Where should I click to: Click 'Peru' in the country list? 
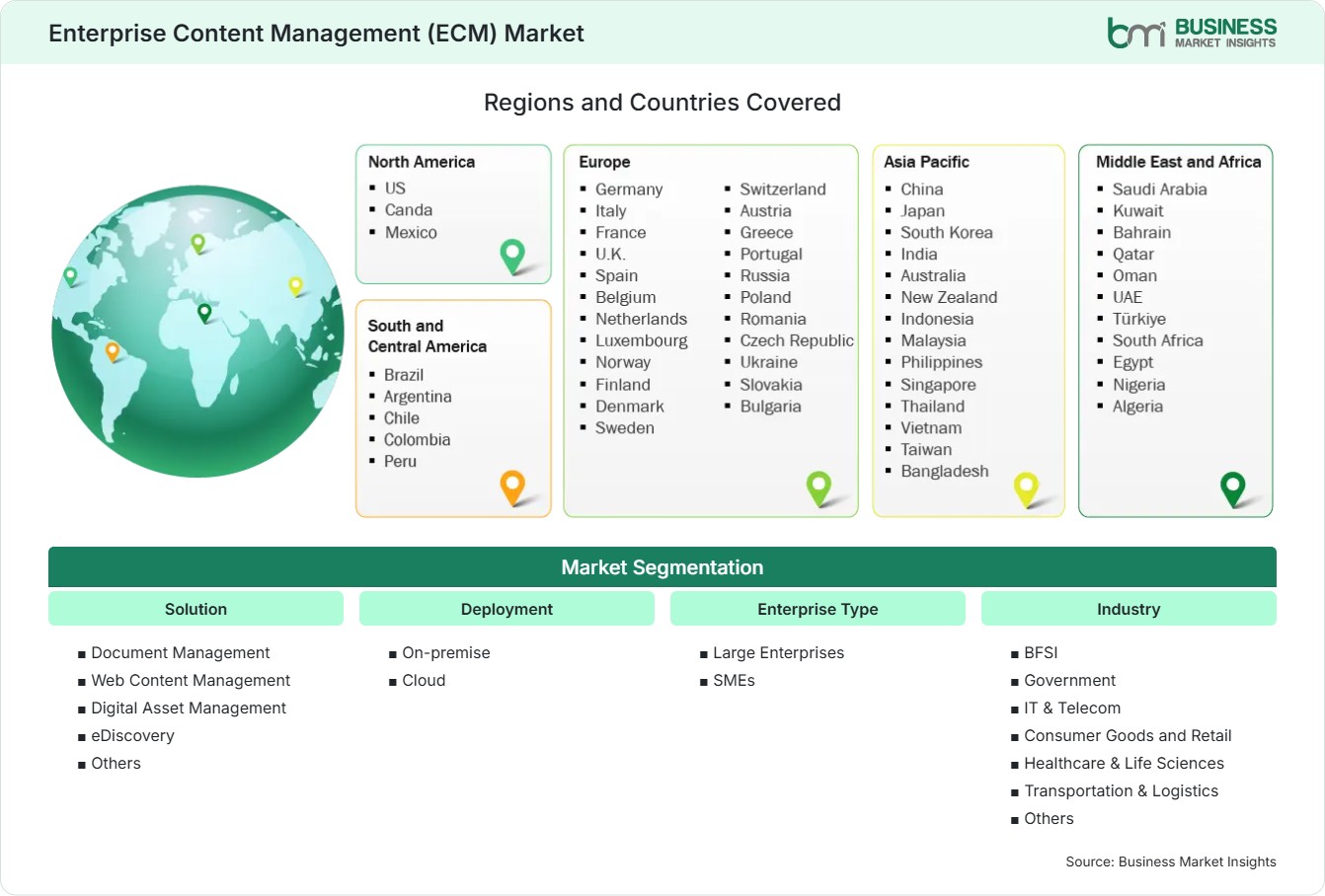pos(400,462)
